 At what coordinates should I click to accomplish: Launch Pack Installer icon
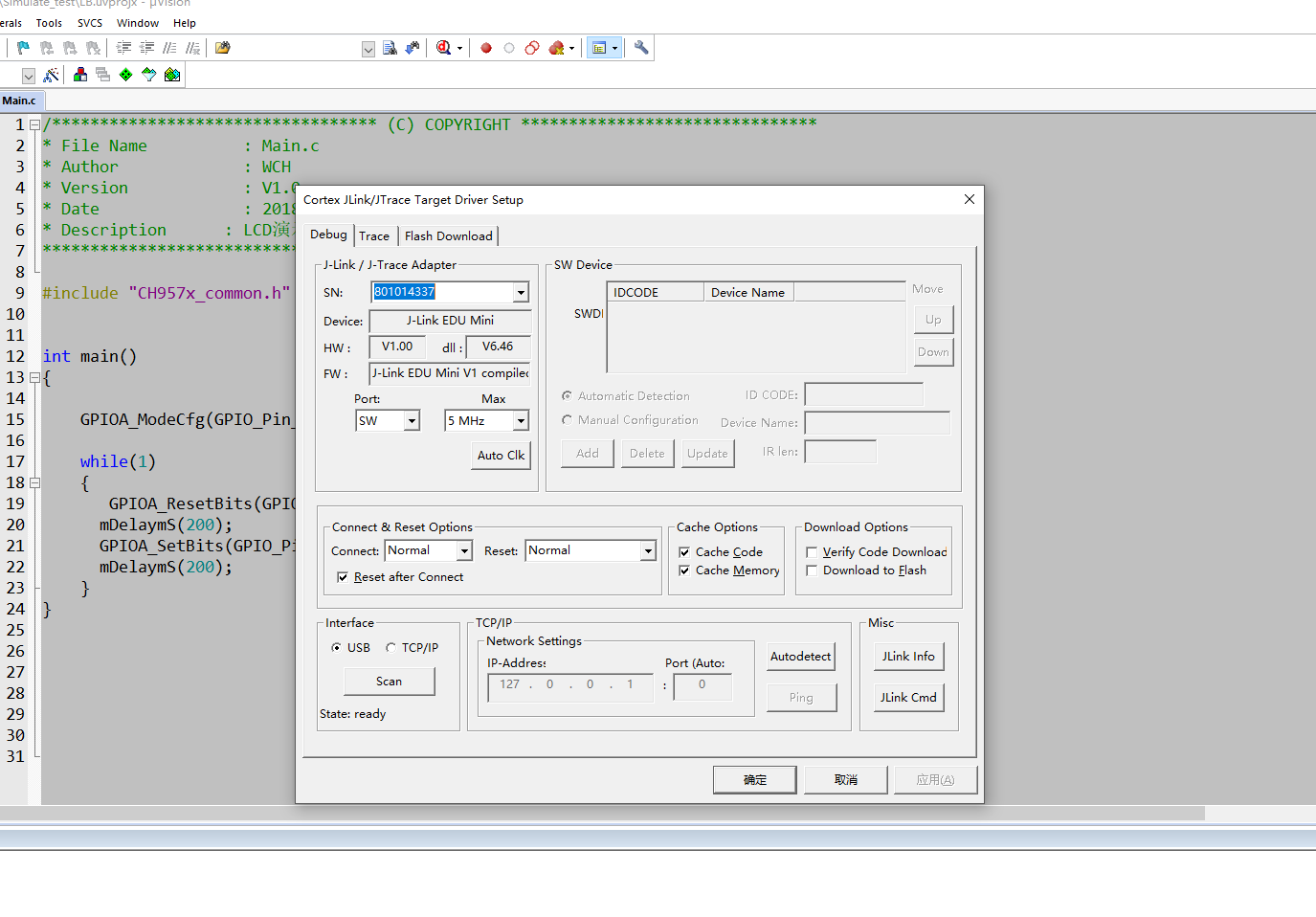tap(172, 75)
